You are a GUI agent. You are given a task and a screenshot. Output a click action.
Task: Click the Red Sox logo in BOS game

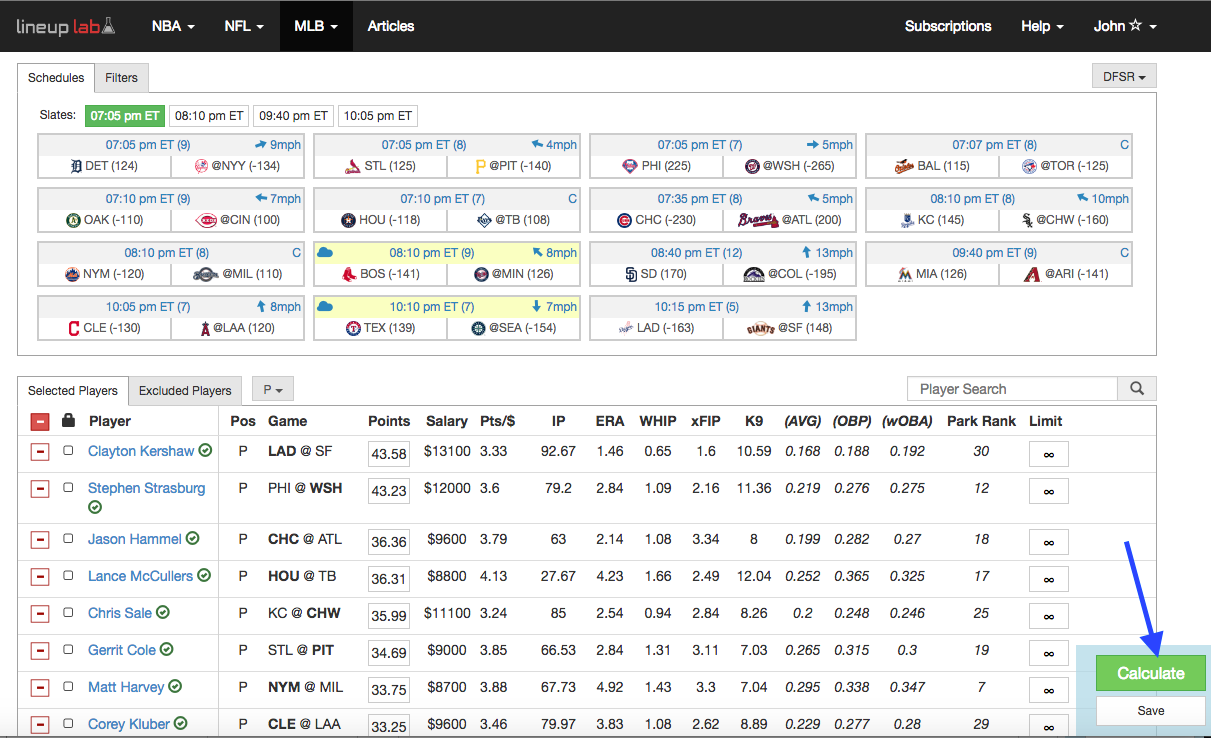coord(349,274)
